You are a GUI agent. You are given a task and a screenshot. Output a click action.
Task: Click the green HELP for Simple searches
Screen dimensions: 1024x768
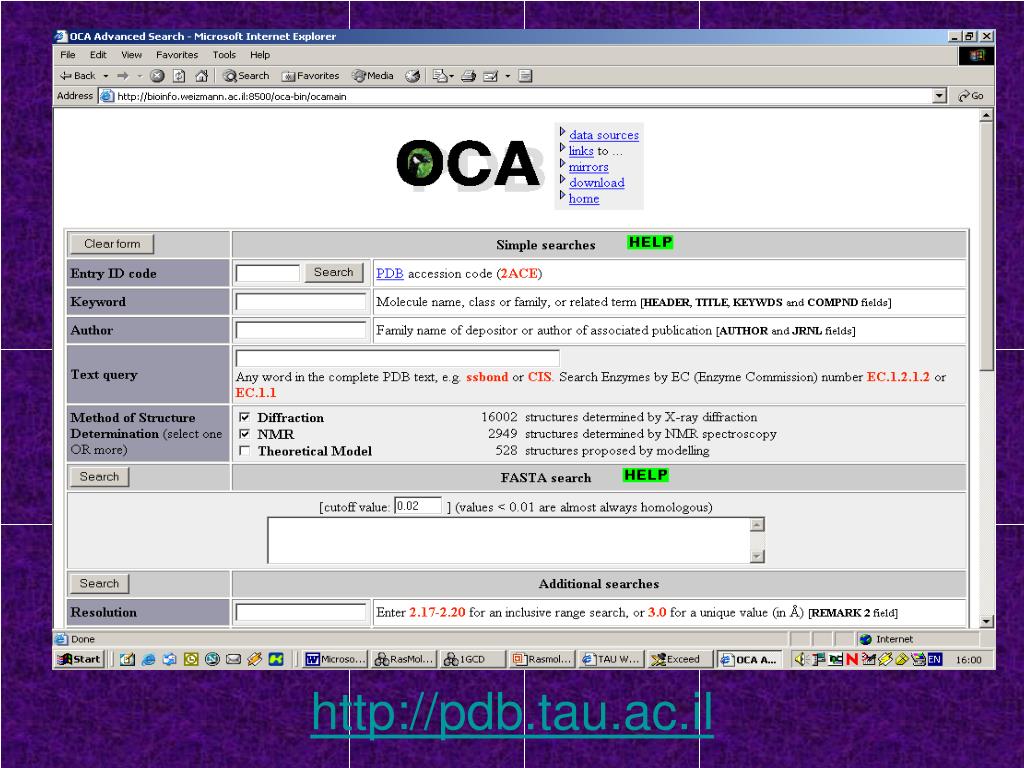tap(650, 242)
